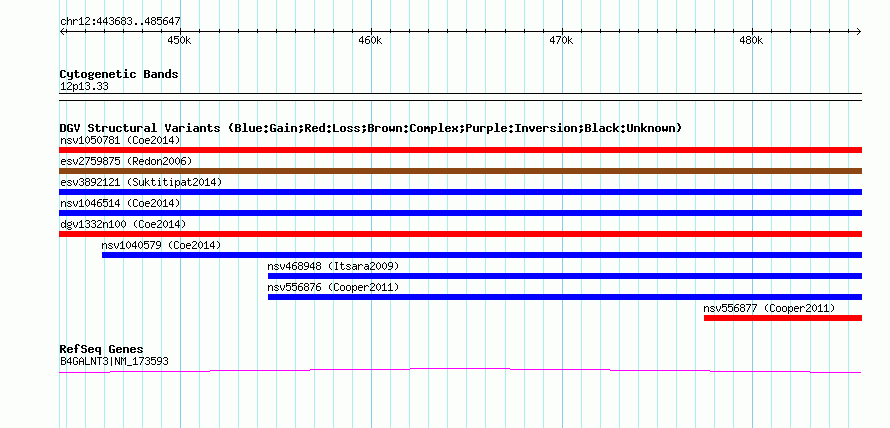Click the 460k ruler mark
Viewport: 890px width, 428px height.
pyautogui.click(x=370, y=41)
